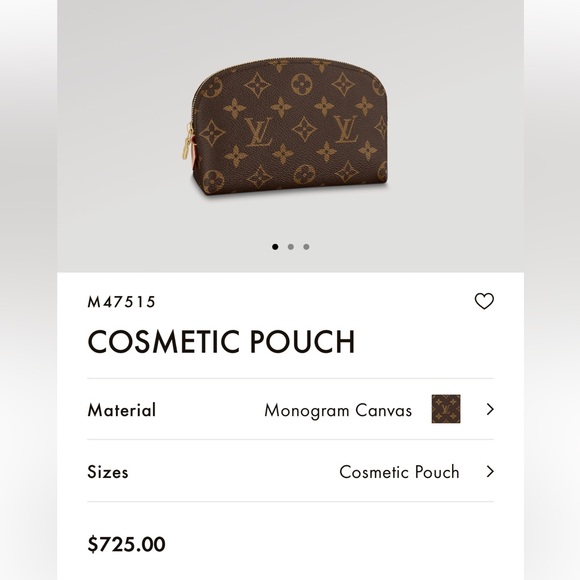Tap the COSMETIC POUCH product title
This screenshot has width=580, height=580.
point(221,341)
